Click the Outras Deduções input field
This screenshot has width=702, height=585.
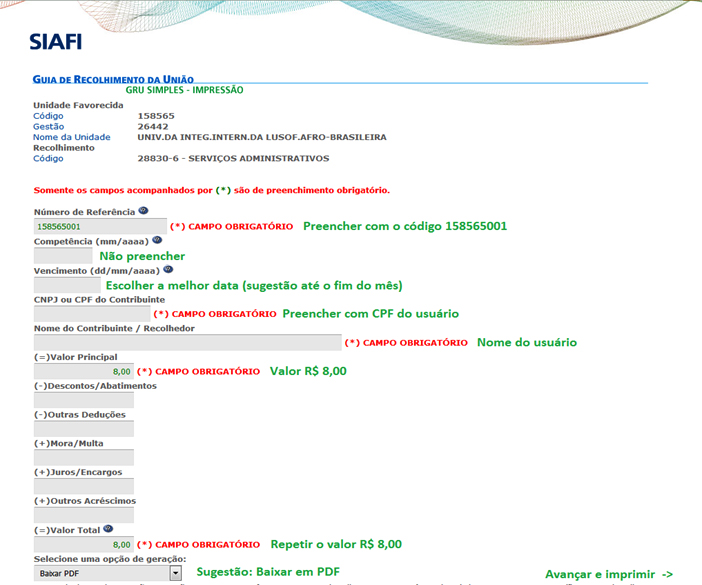click(x=84, y=429)
